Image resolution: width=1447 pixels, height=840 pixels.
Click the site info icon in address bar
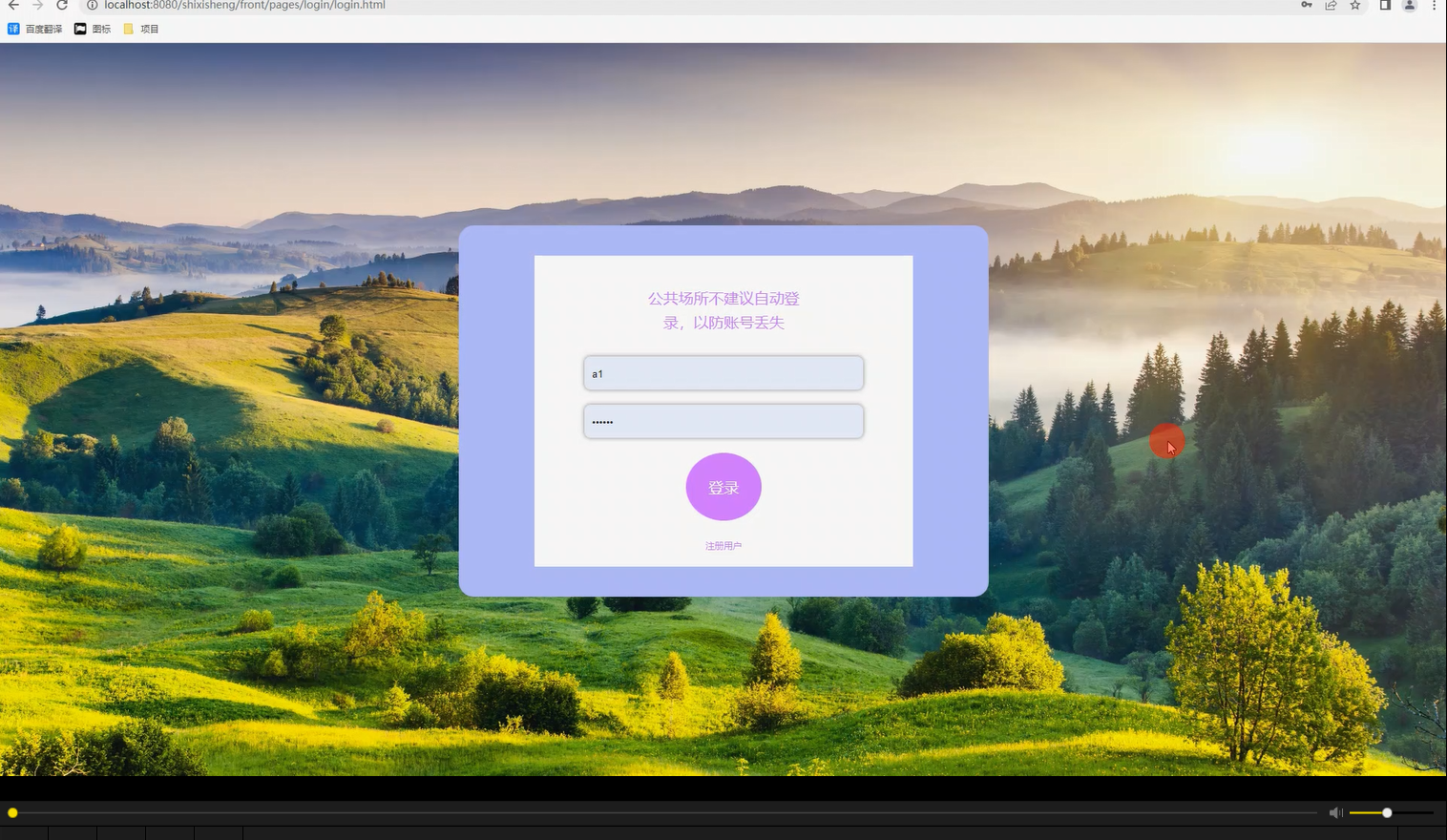point(93,5)
